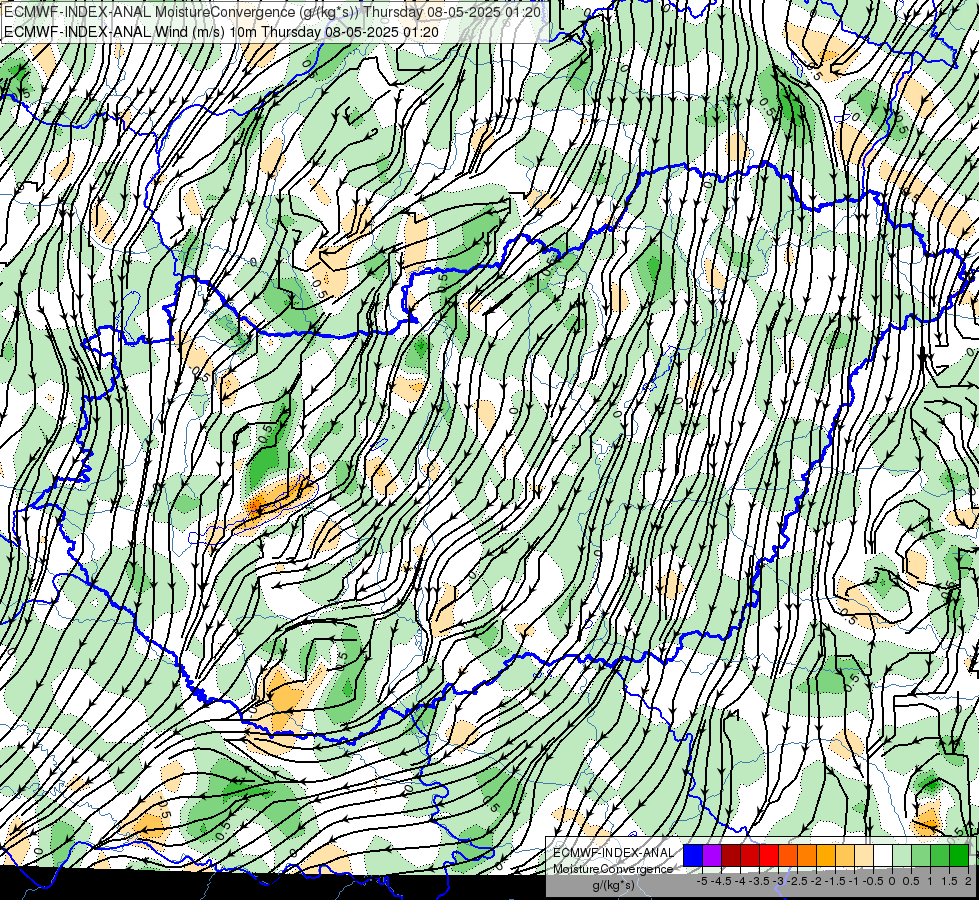Image resolution: width=979 pixels, height=900 pixels.
Task: Click the 2 tick label at legend end
Action: pos(968,881)
